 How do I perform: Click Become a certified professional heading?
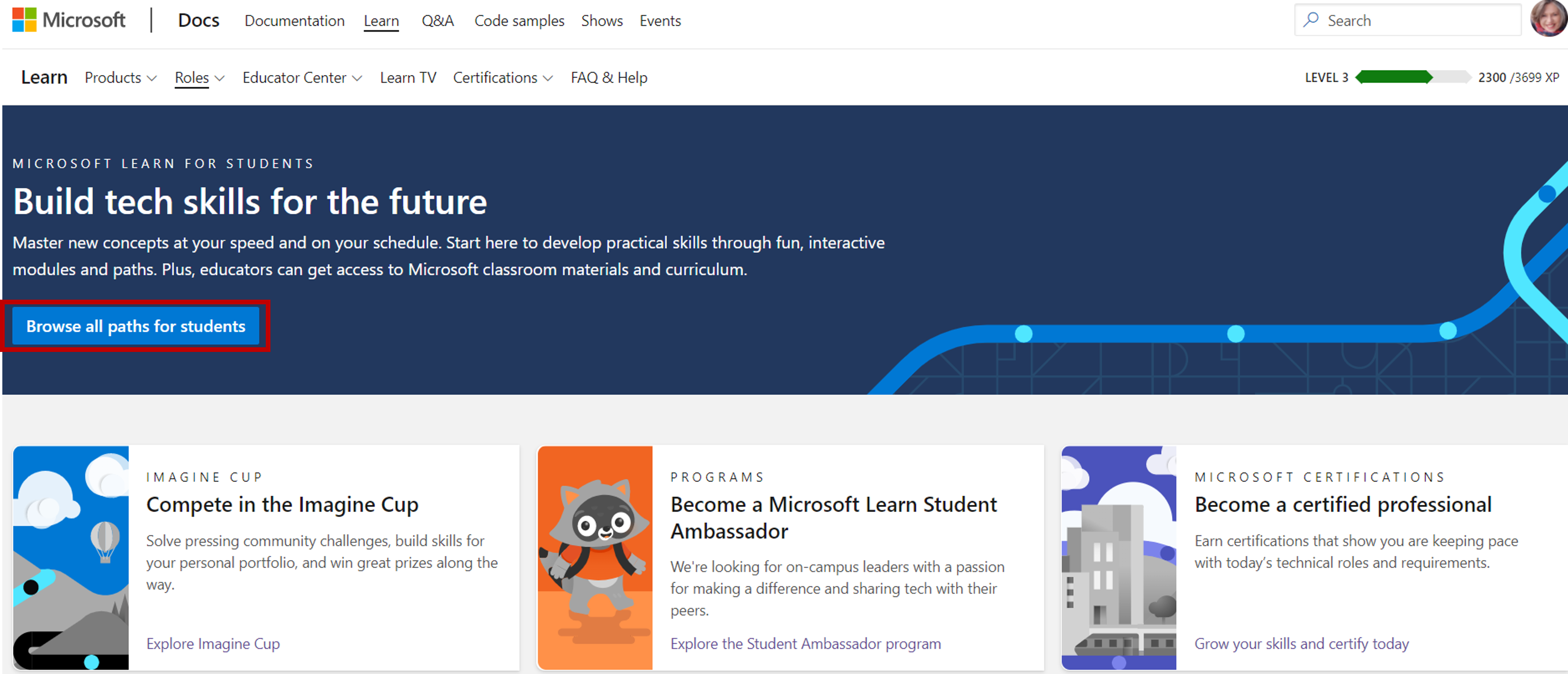coord(1343,504)
